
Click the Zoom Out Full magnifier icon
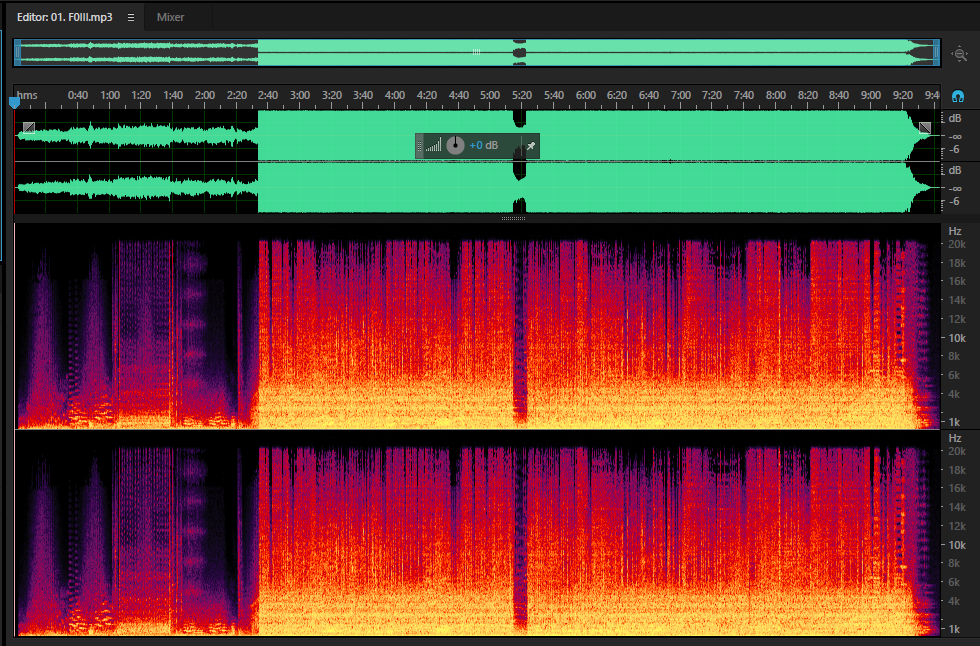959,54
